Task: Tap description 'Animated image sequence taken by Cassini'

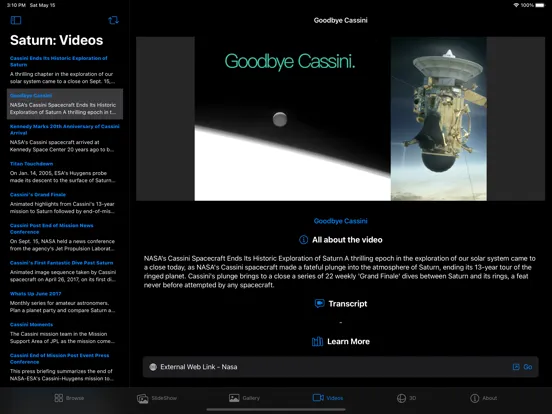Action: pyautogui.click(x=63, y=276)
